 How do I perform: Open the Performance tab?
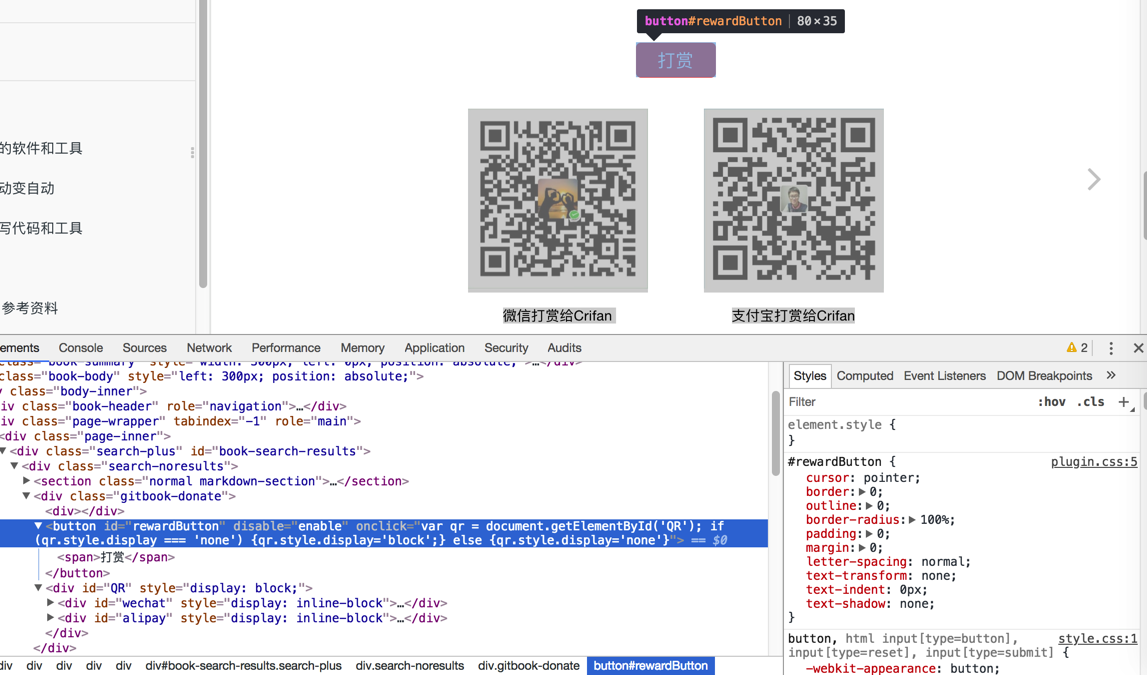pos(286,348)
